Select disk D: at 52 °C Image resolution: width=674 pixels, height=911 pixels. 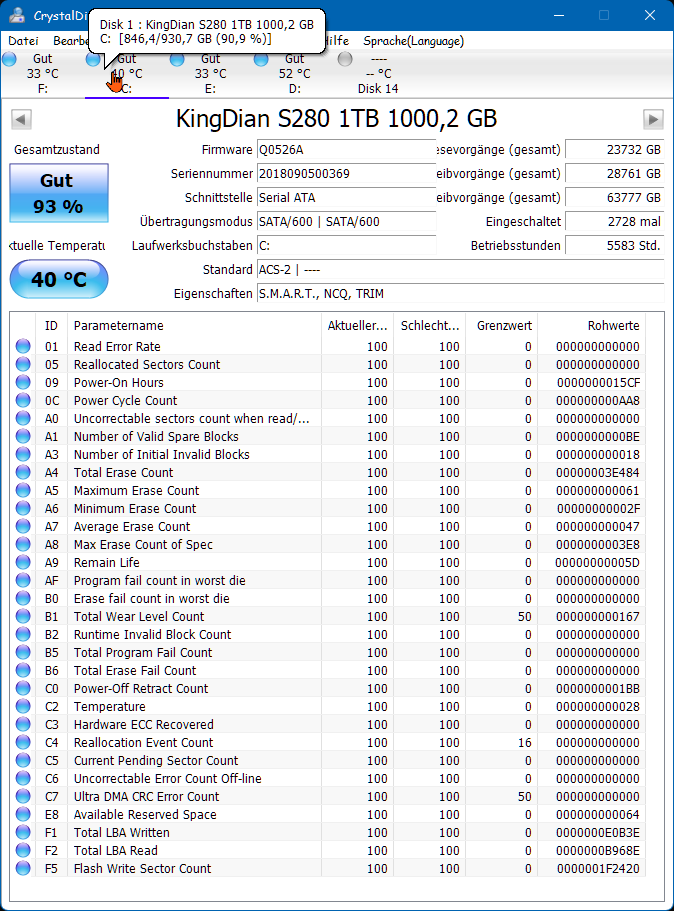295,74
